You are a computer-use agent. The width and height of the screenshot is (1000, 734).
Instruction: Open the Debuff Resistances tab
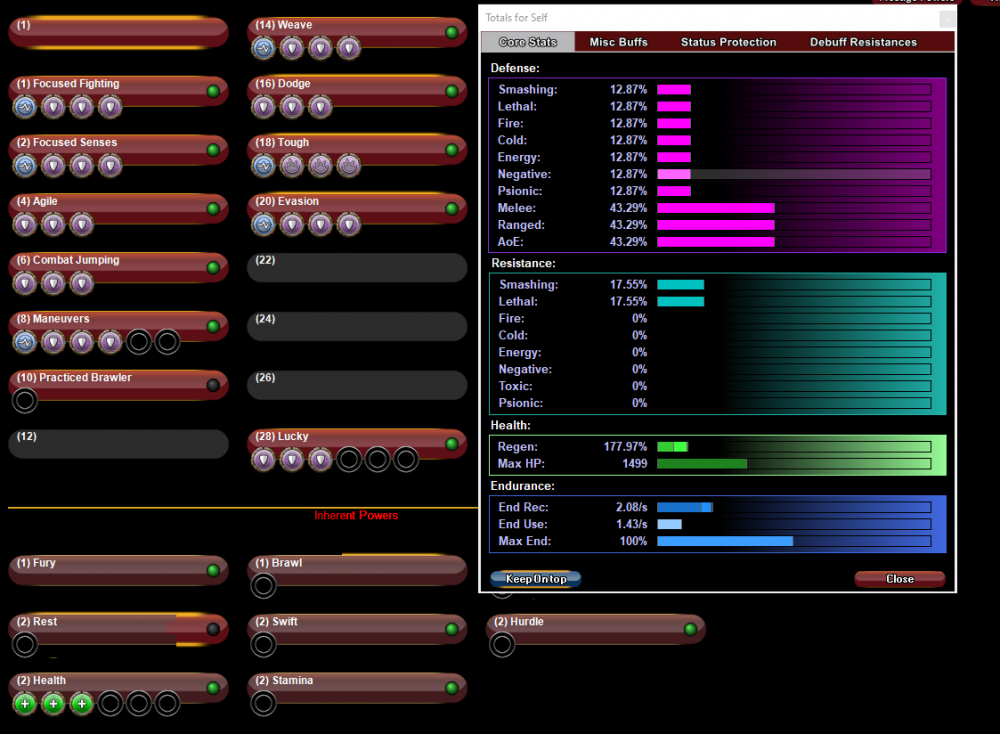[x=863, y=42]
